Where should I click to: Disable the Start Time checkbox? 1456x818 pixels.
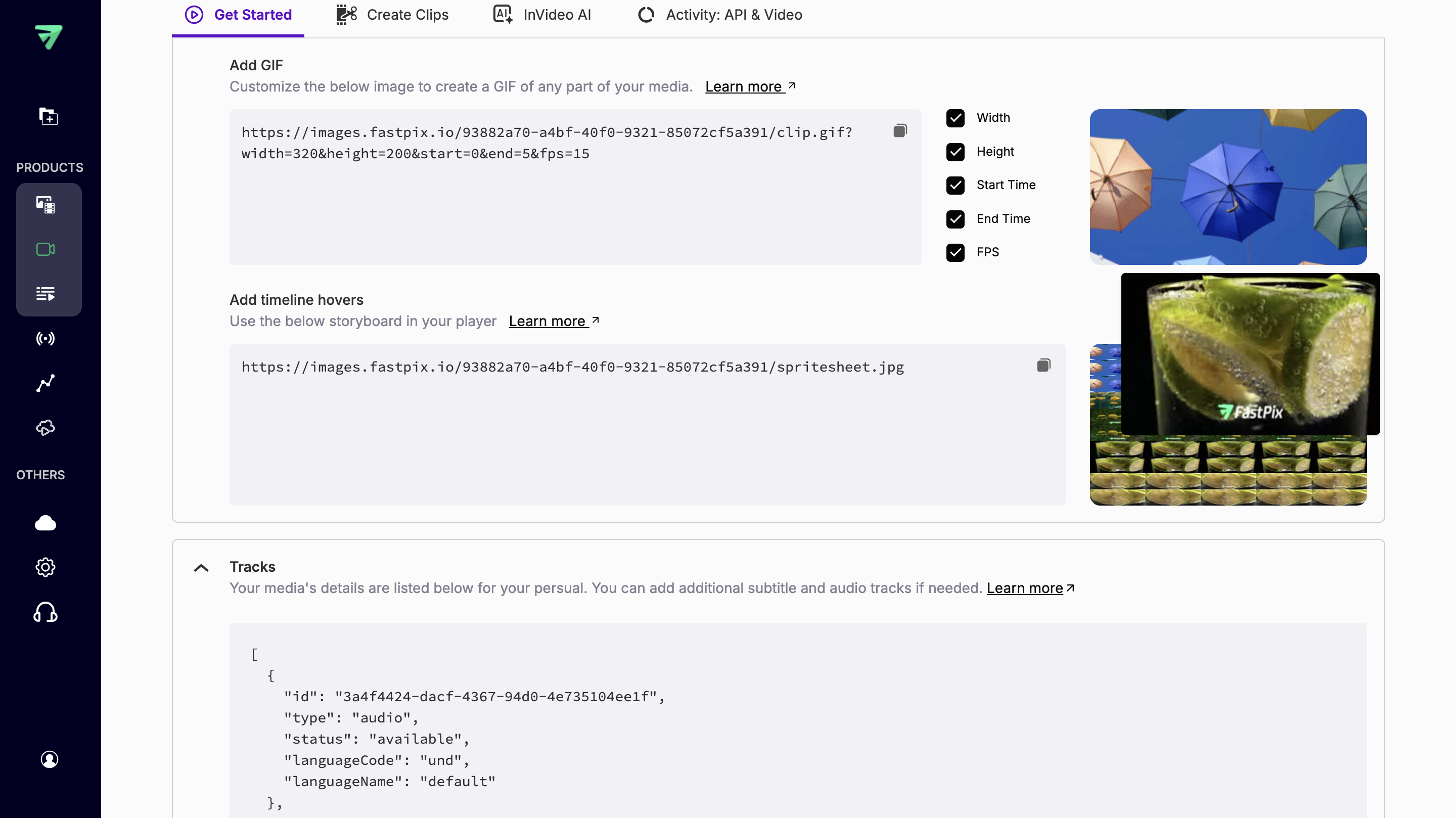955,186
